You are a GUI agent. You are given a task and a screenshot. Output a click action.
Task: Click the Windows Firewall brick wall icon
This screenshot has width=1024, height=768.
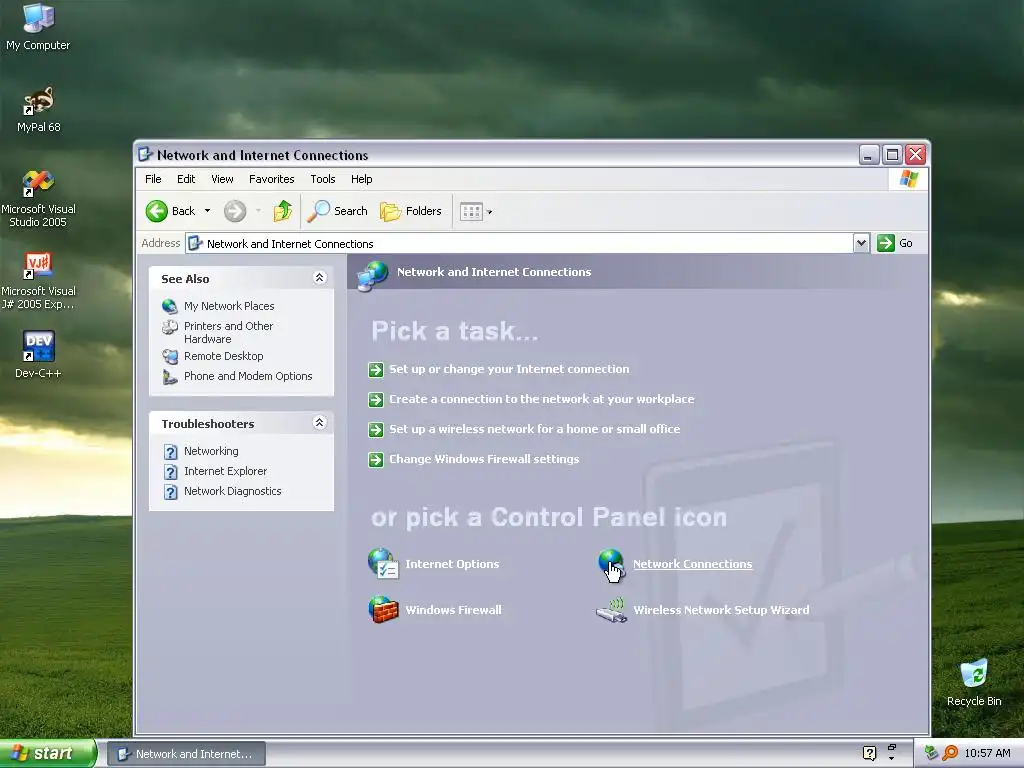(x=383, y=609)
